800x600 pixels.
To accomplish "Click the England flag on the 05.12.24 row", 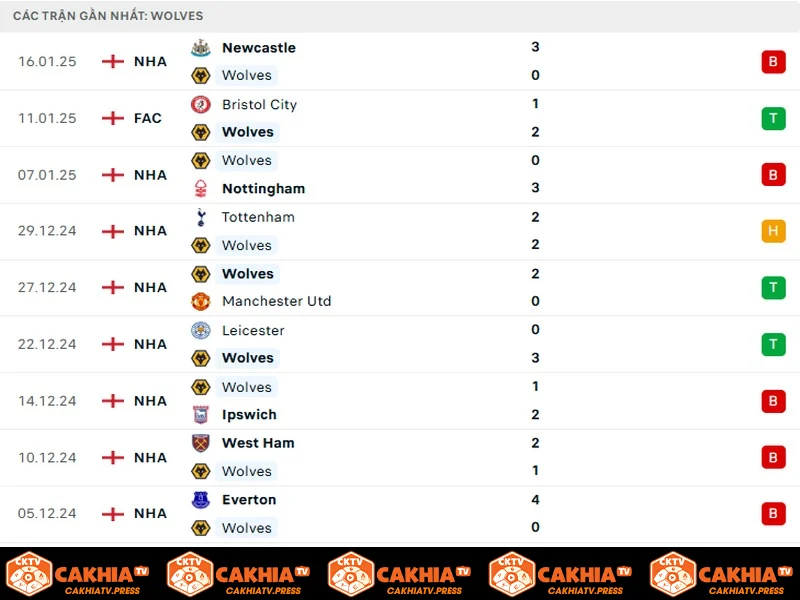I will coord(113,514).
